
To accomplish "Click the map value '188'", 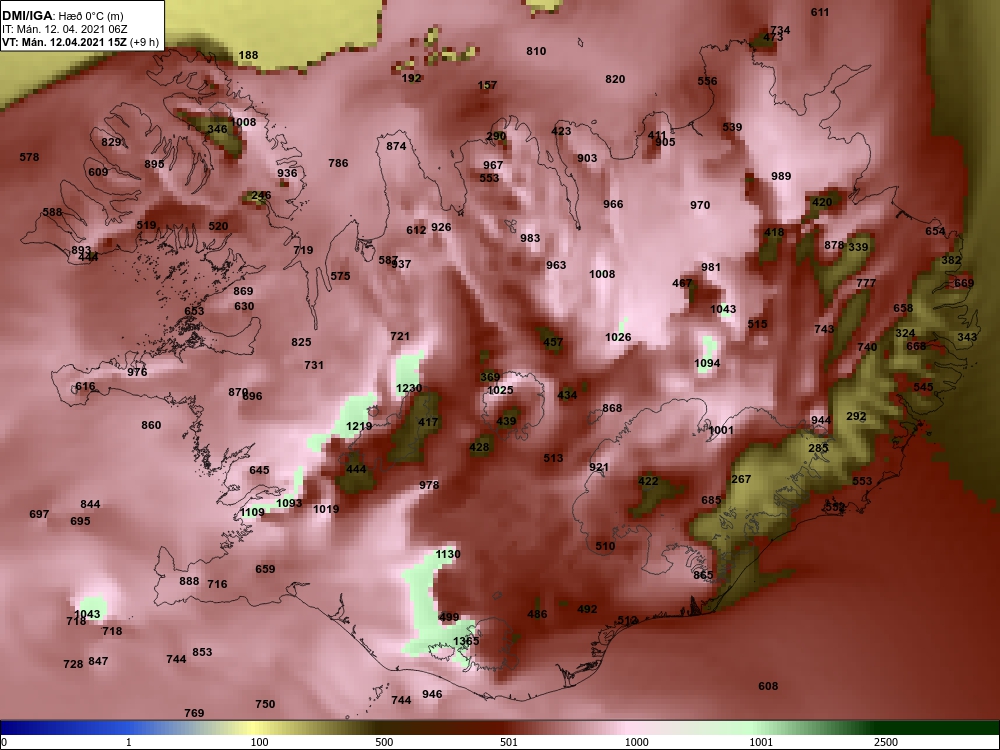I will point(248,55).
